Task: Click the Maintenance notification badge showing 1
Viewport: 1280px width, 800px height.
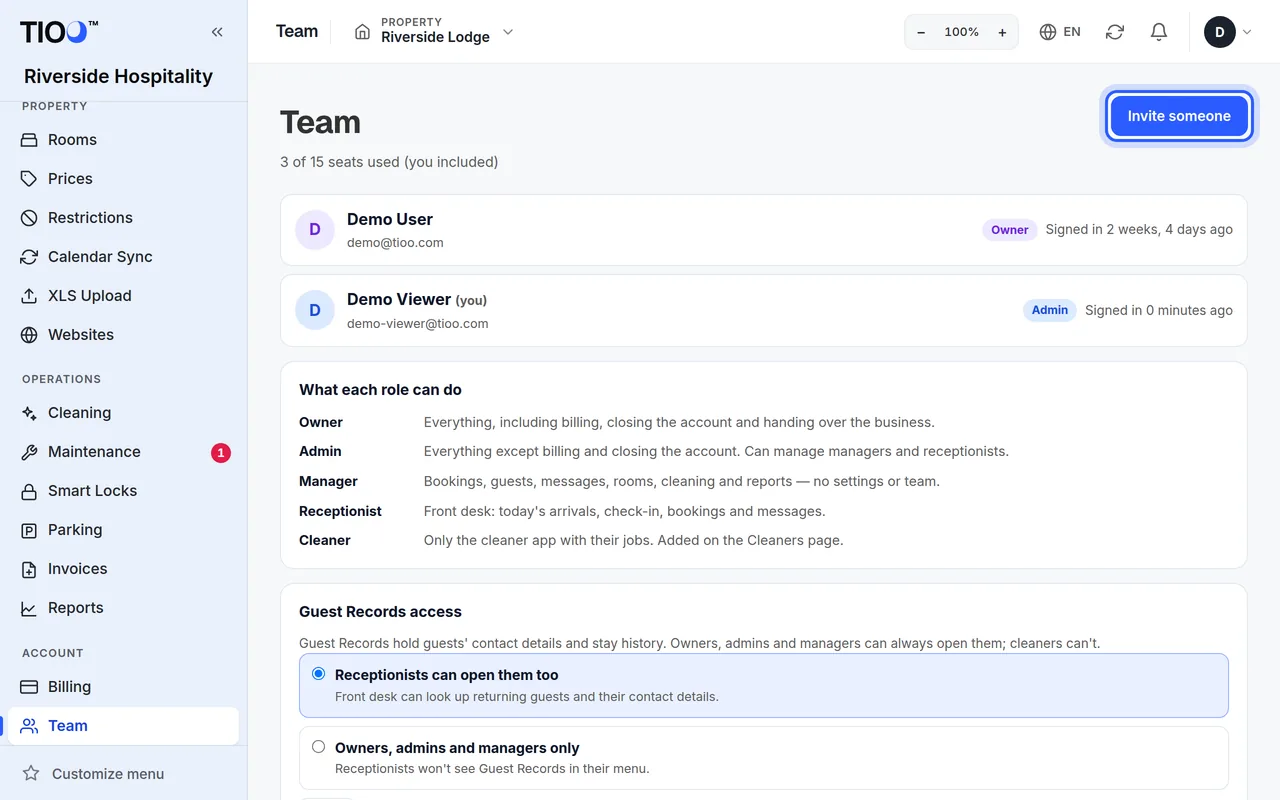Action: 221,453
